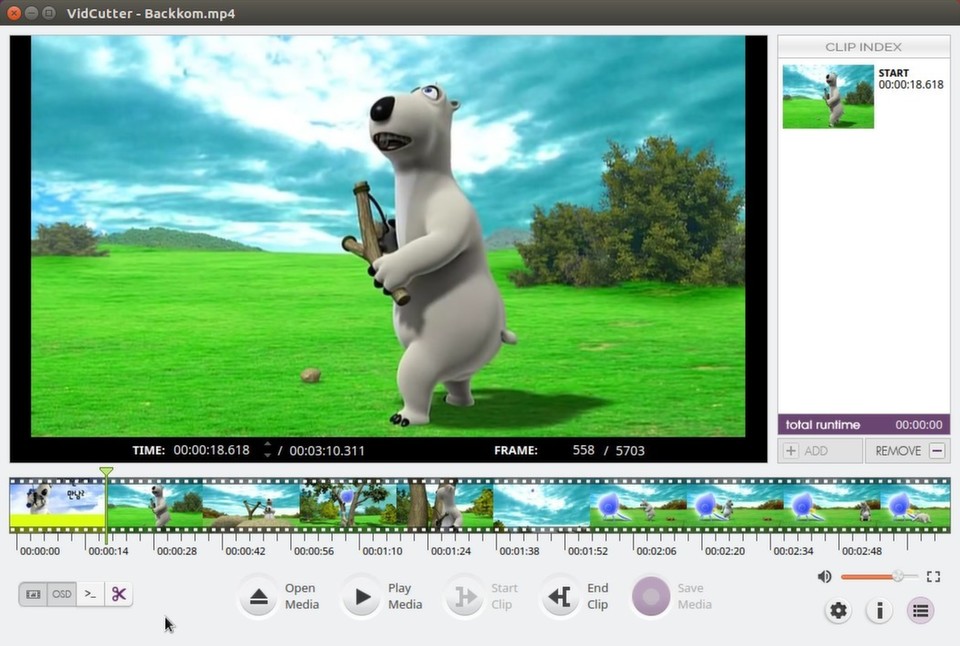960x646 pixels.
Task: Show application info via the info icon
Action: coord(879,610)
